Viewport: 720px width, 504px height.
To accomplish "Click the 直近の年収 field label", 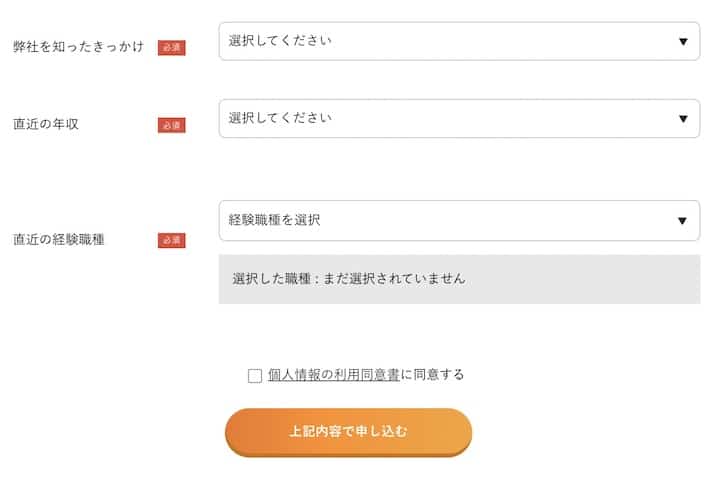I will (x=46, y=124).
